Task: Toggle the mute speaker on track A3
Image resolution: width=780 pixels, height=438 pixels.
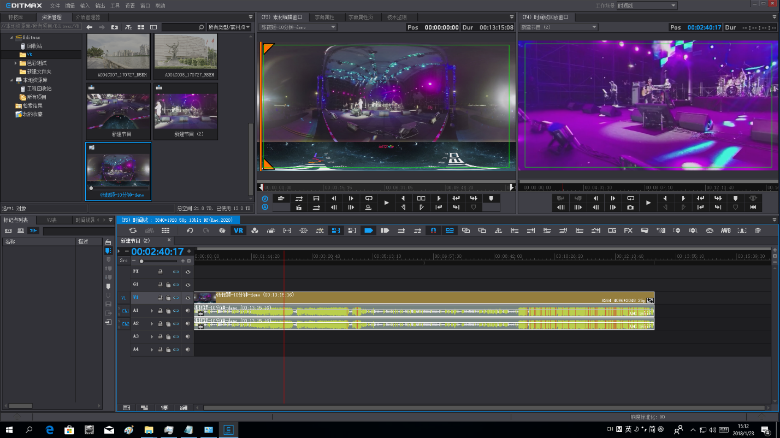Action: tap(187, 337)
